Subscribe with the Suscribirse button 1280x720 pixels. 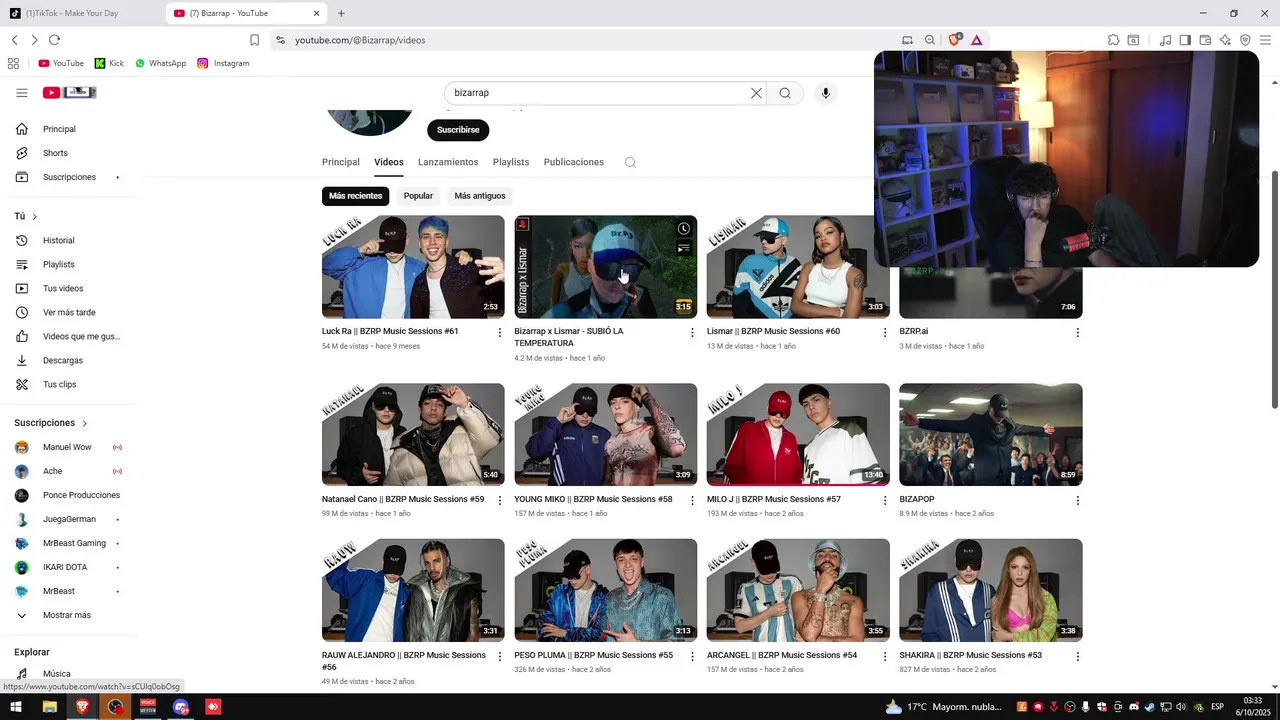[x=458, y=130]
